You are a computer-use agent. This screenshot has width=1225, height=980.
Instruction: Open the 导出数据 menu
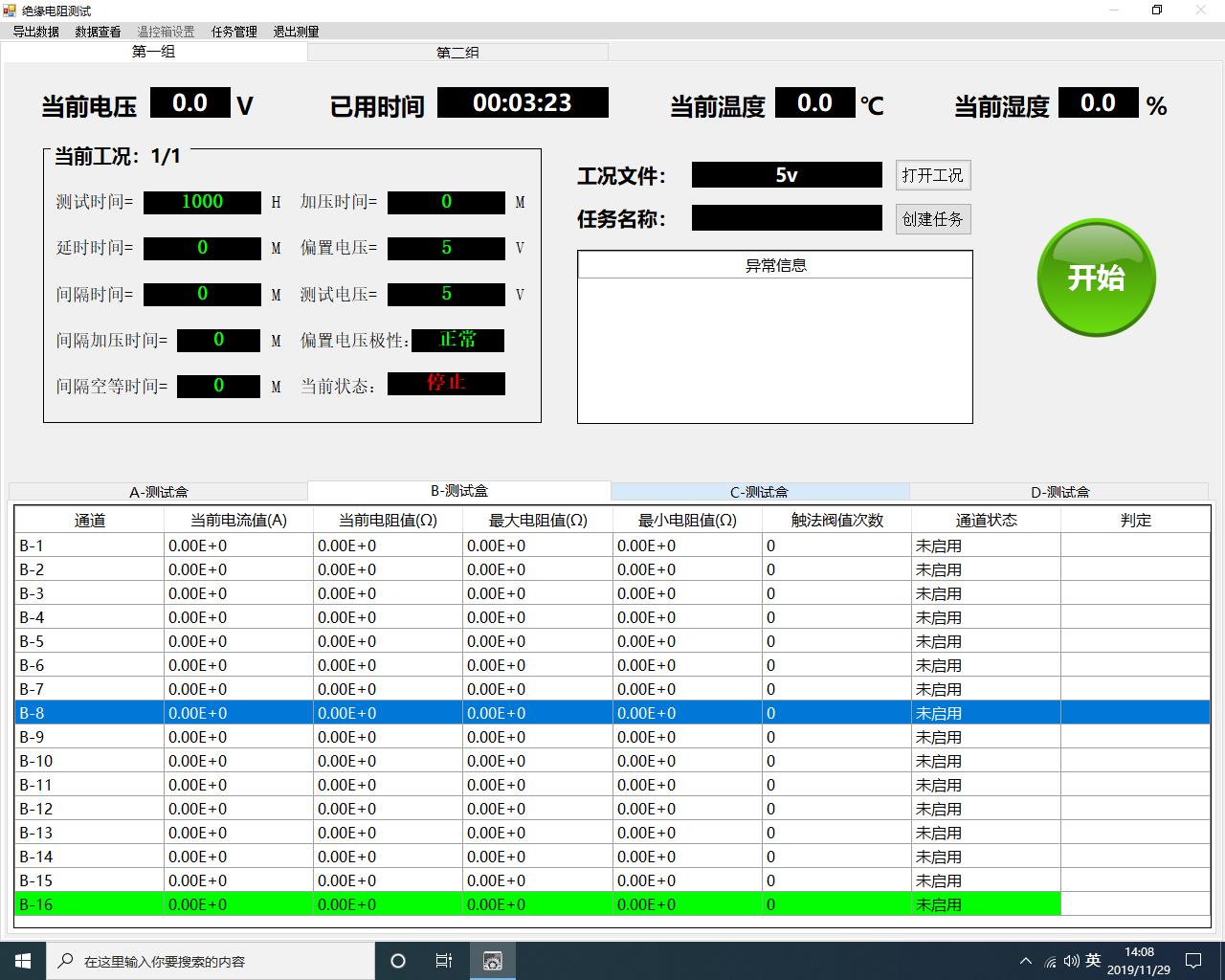click(x=36, y=32)
